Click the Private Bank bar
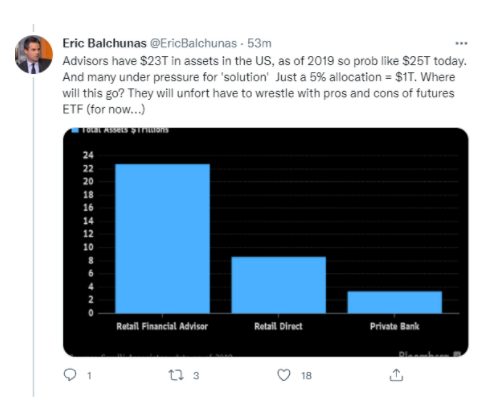Screen dimensions: 498x410 coord(395,302)
